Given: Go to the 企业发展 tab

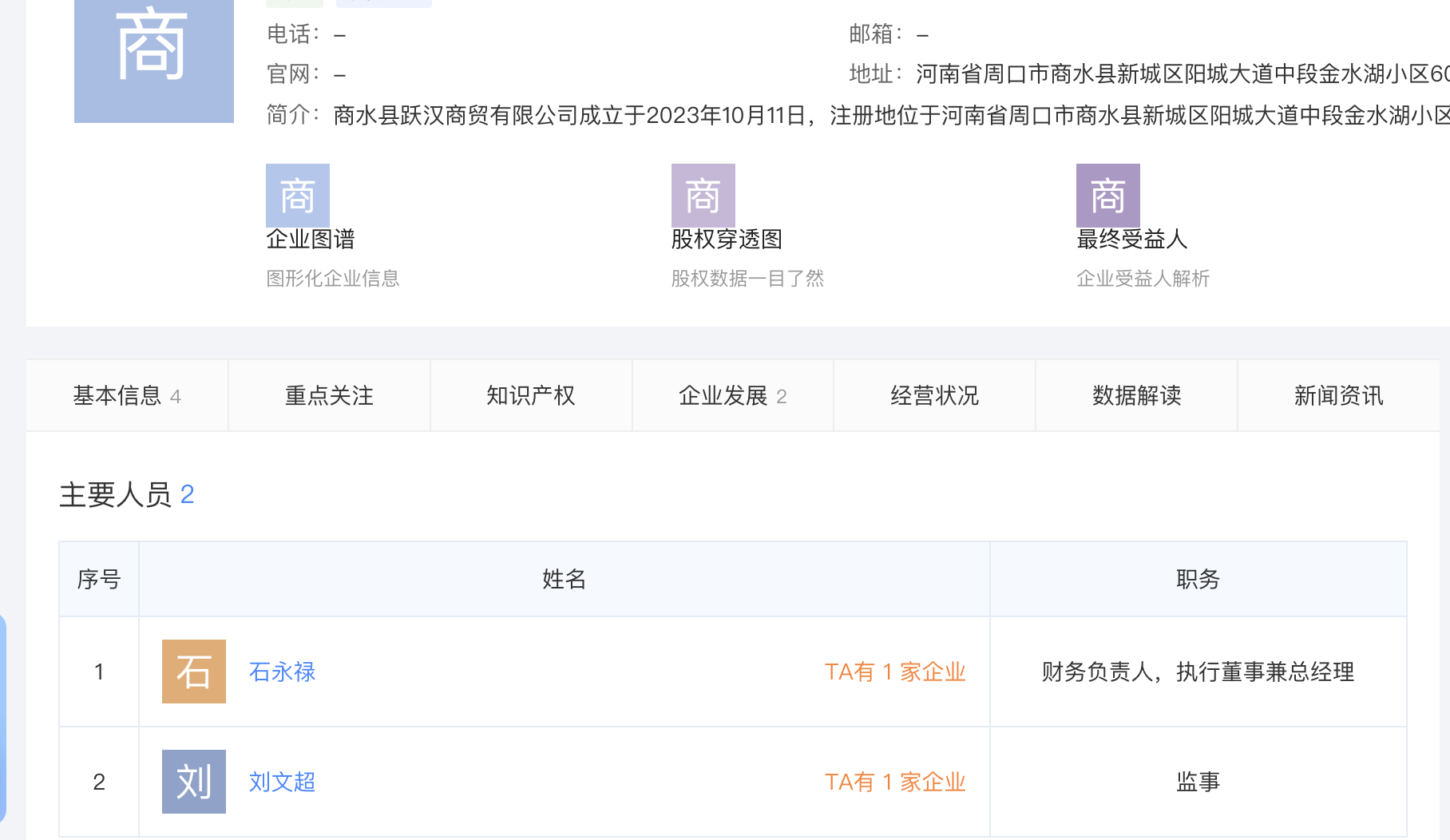Looking at the screenshot, I should click(x=732, y=396).
